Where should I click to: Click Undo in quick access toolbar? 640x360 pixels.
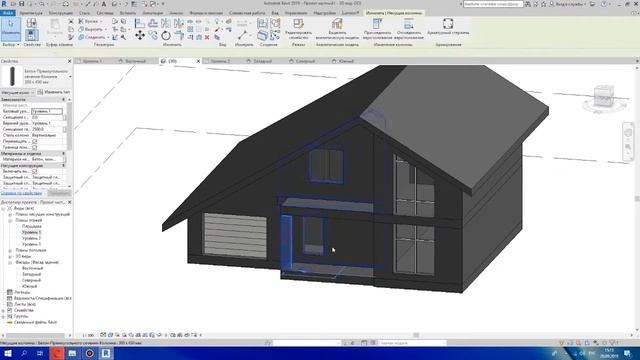point(42,4)
